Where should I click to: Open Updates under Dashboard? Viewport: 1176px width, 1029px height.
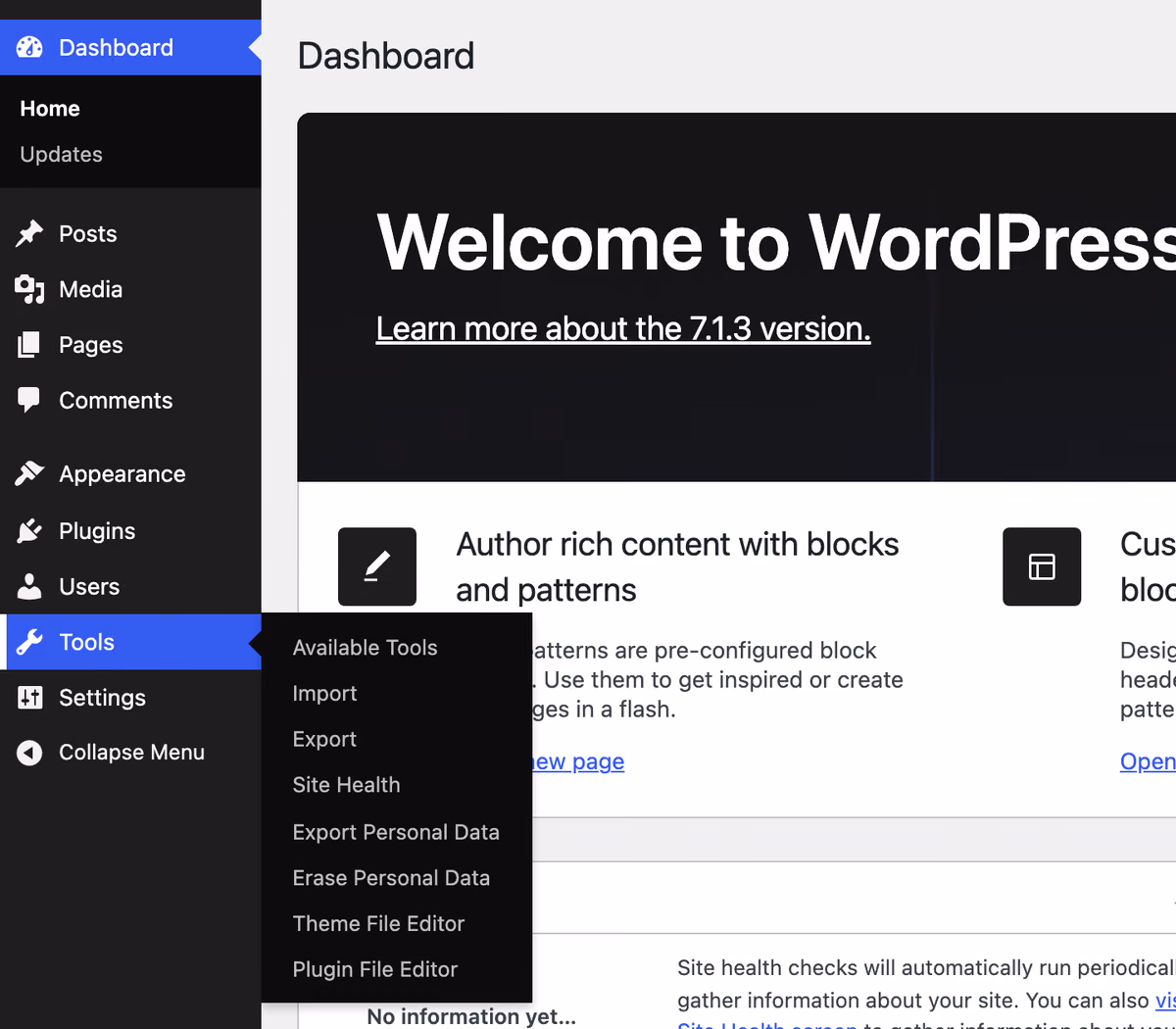(61, 155)
